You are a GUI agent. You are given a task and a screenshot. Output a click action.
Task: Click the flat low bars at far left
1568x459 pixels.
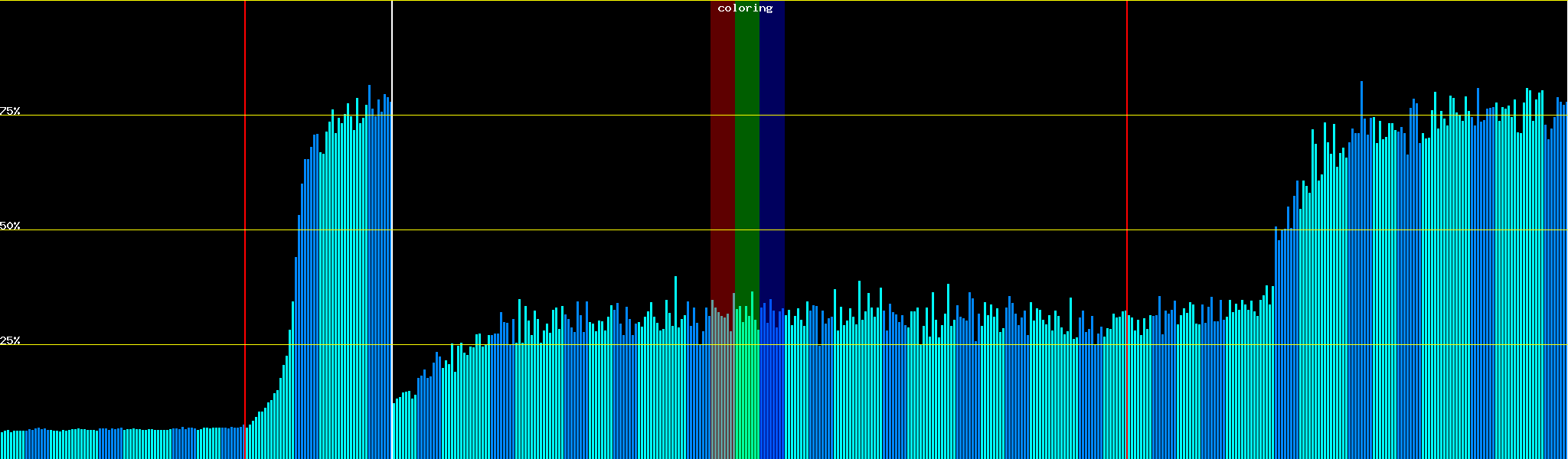point(115,444)
